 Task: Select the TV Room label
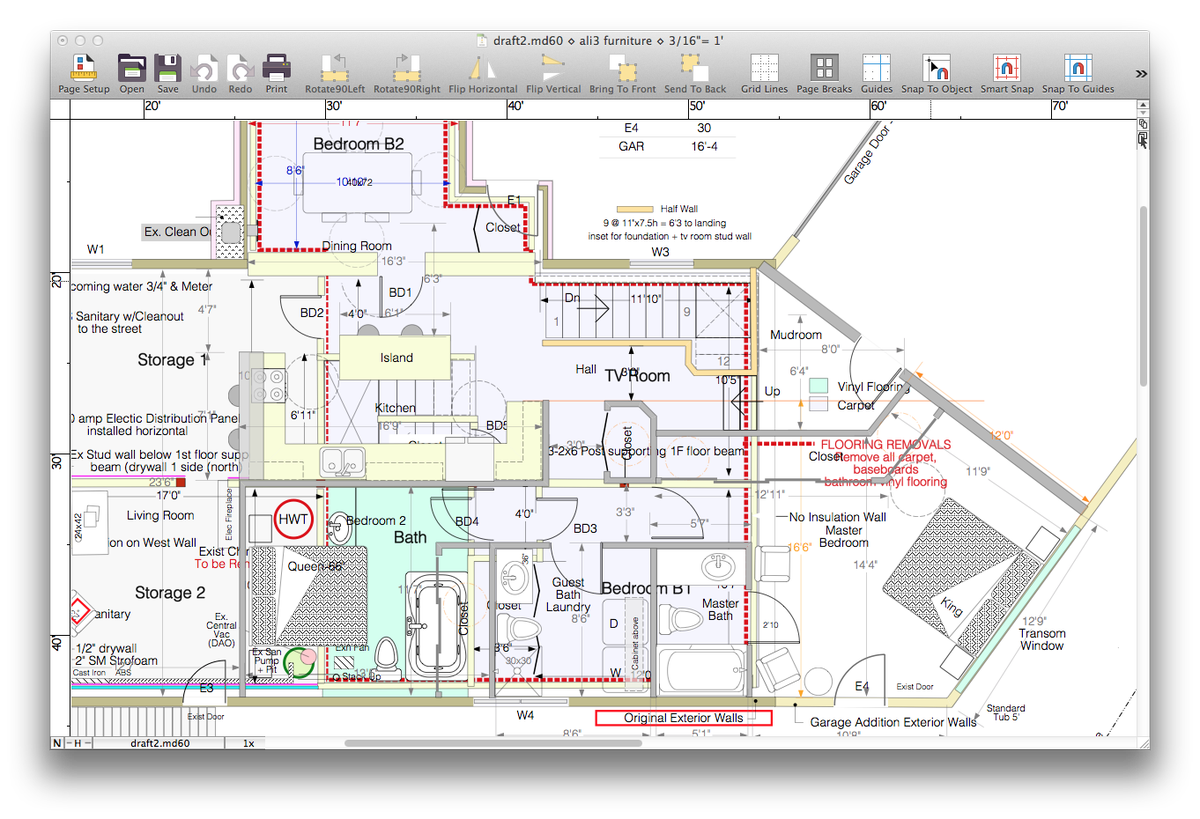pos(637,376)
